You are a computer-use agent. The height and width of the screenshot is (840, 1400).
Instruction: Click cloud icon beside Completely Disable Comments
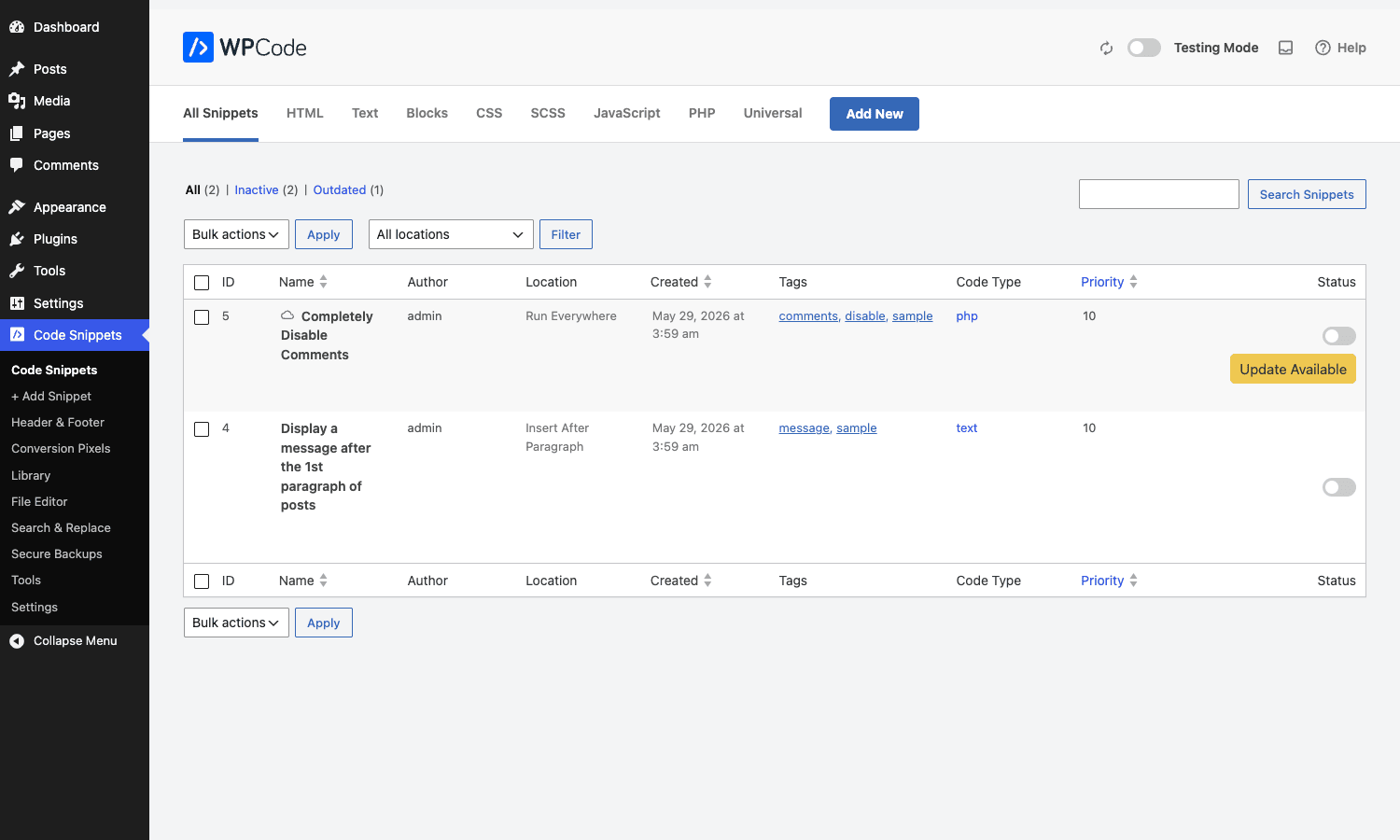(x=287, y=315)
